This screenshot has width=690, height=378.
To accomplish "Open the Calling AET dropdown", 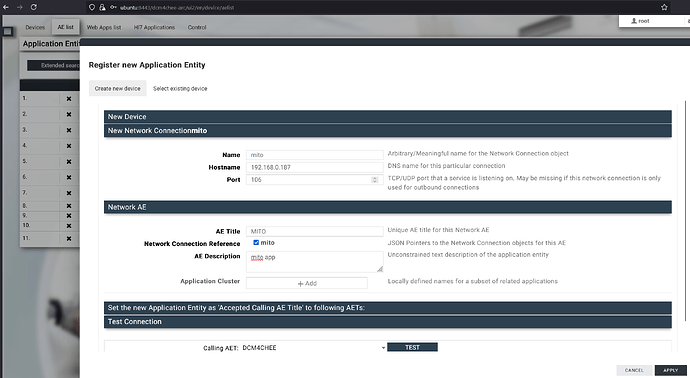I will (x=313, y=348).
